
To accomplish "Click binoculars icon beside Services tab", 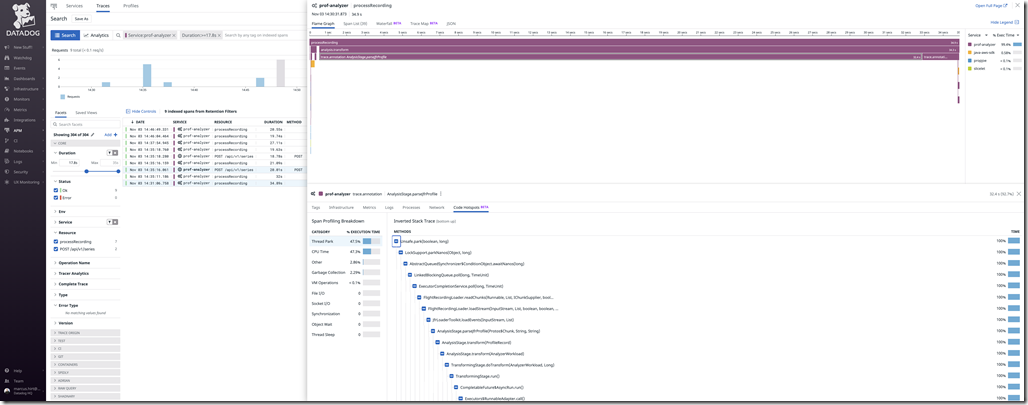I will pos(54,6).
